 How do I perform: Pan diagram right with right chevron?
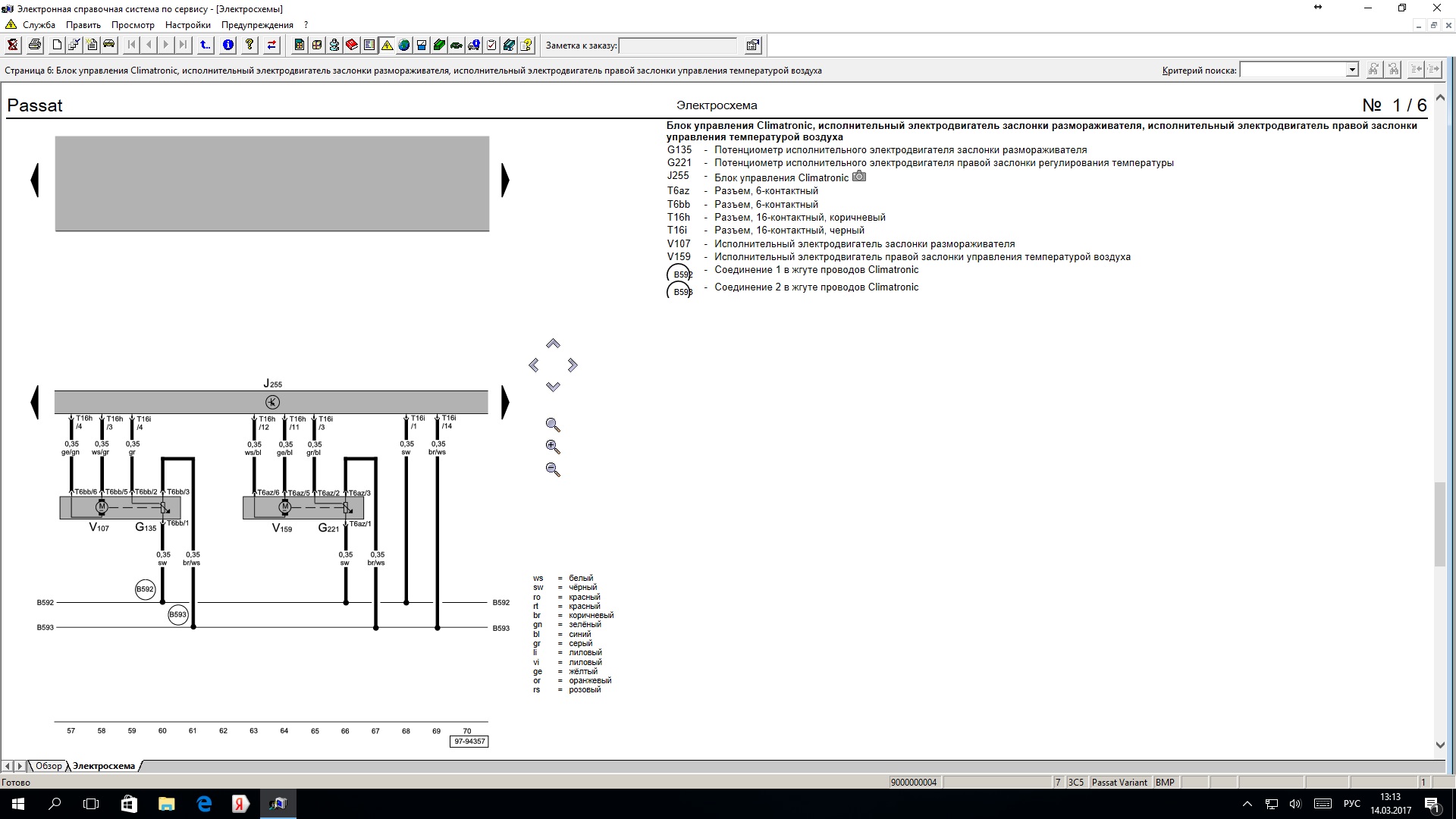(573, 366)
